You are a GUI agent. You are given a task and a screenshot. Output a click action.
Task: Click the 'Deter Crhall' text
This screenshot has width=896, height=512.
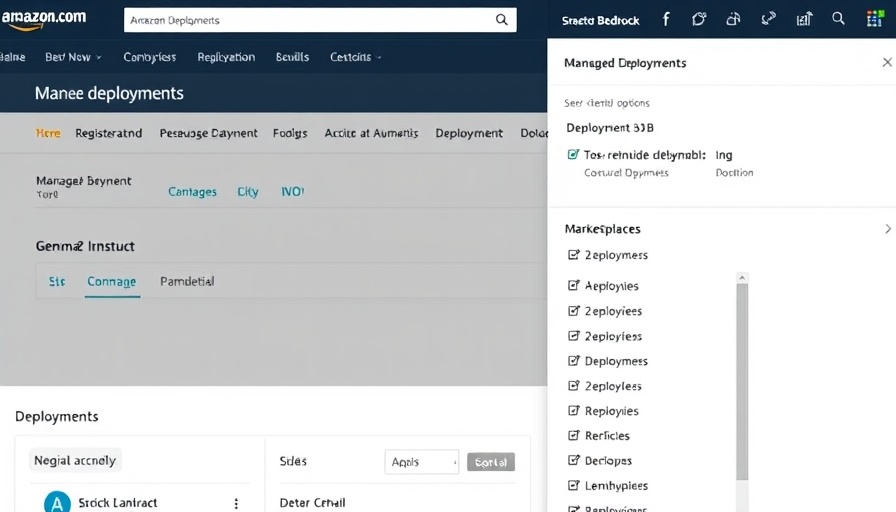coord(313,503)
